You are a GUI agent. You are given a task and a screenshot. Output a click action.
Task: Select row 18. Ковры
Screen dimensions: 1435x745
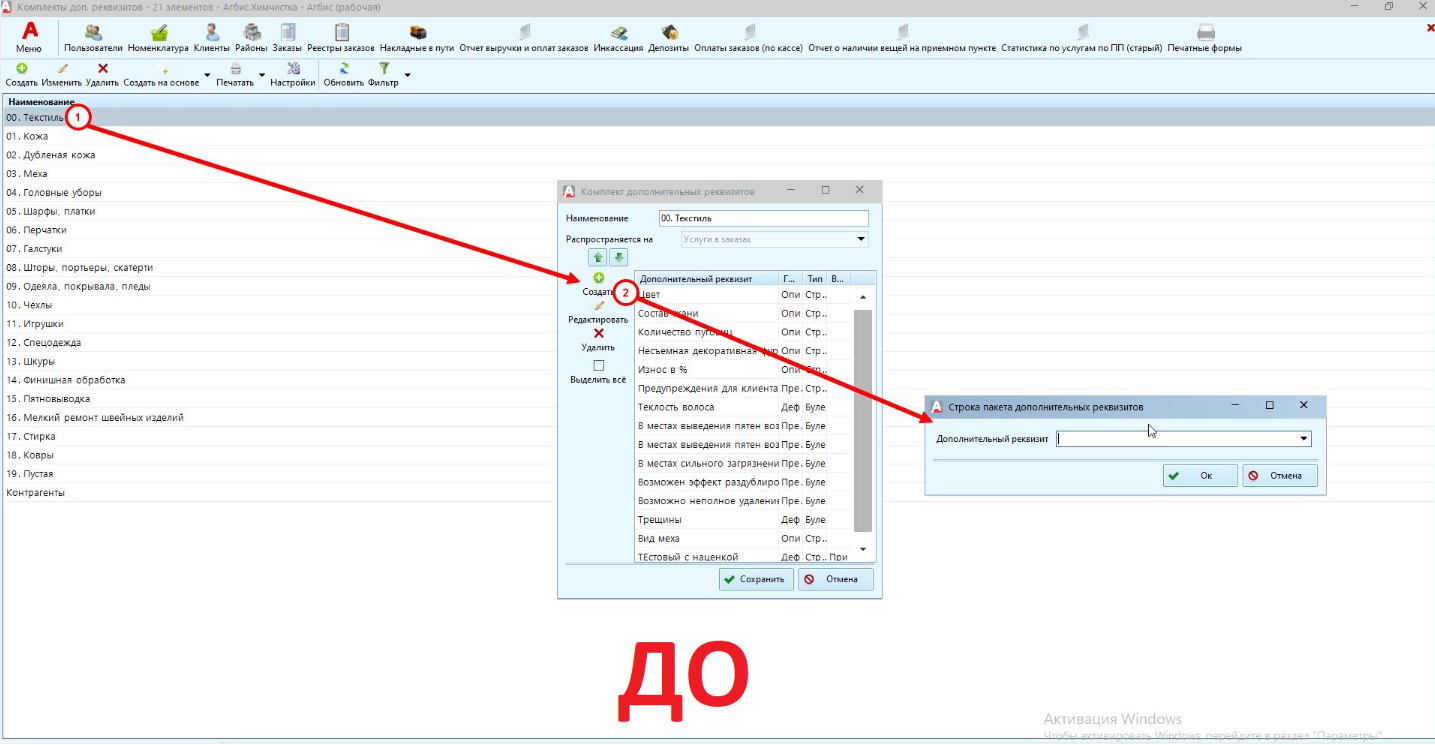click(x=717, y=455)
